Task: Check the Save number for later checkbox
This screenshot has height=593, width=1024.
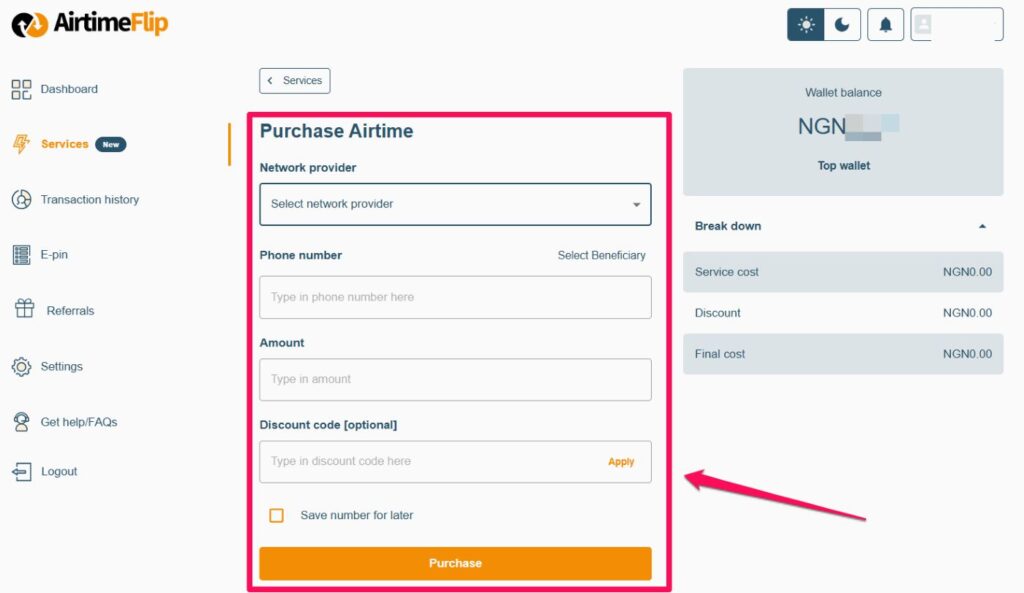Action: pos(276,514)
